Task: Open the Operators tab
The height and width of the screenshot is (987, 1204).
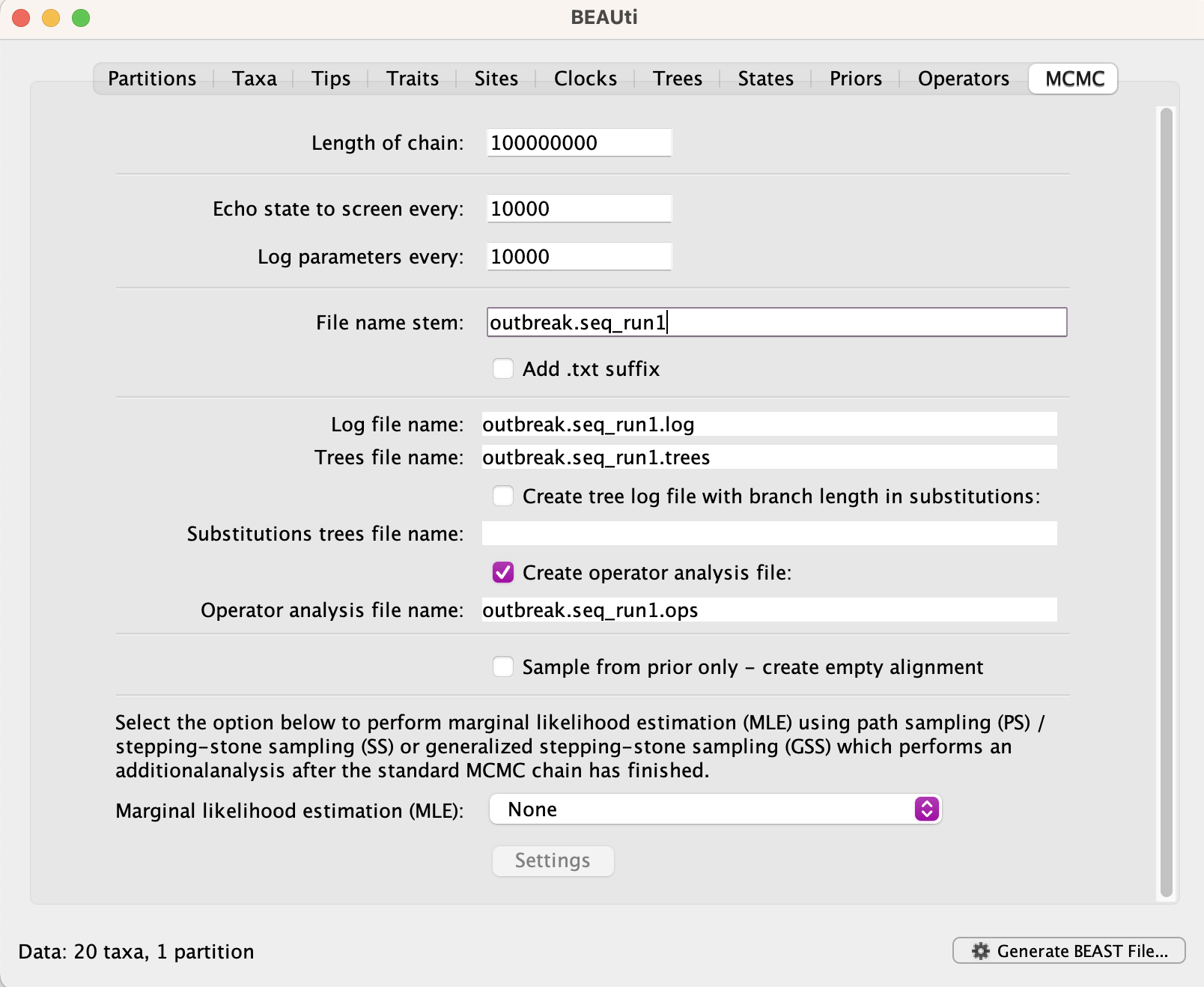Action: tap(964, 79)
